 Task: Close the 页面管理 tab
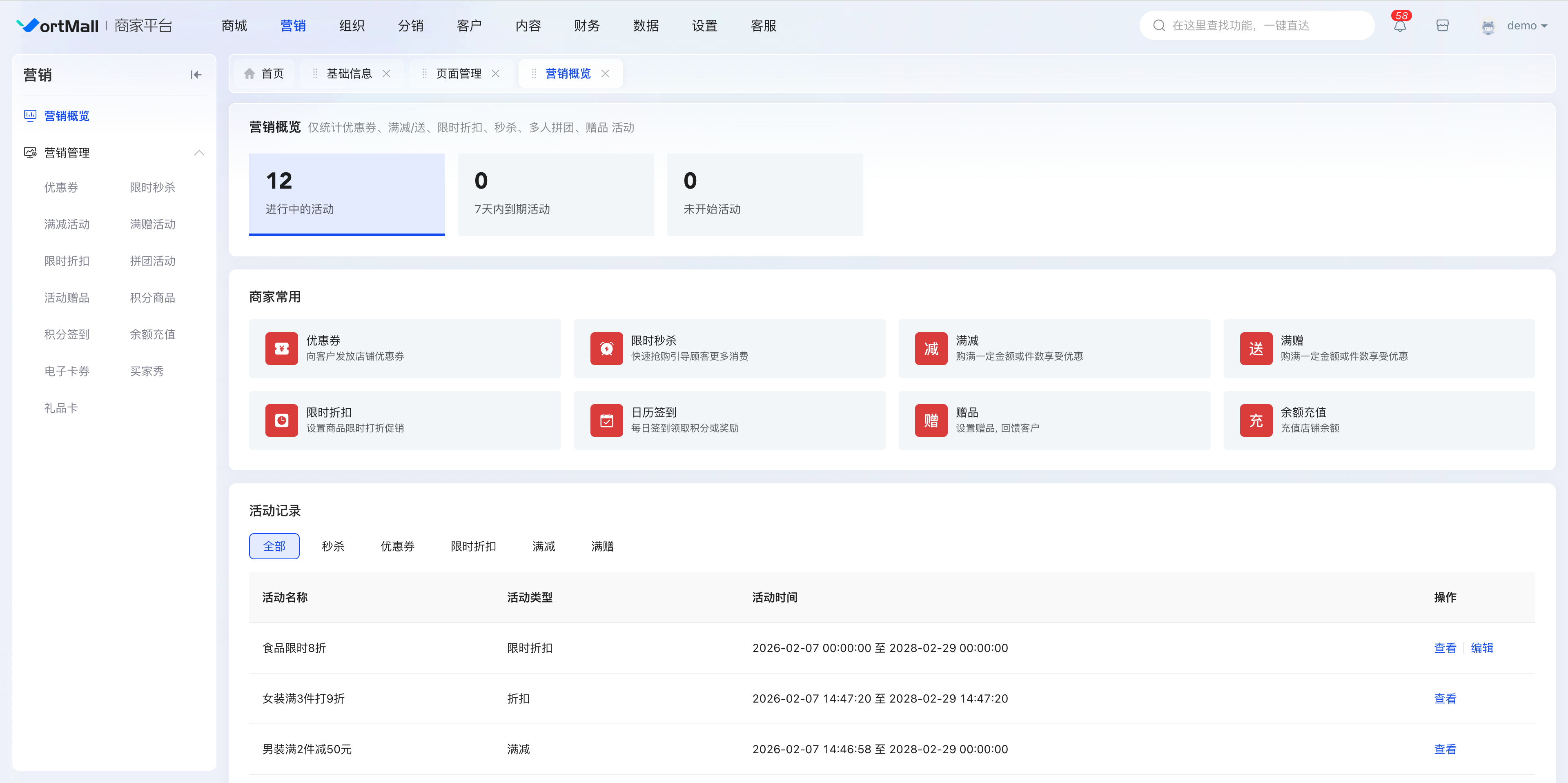click(x=495, y=73)
